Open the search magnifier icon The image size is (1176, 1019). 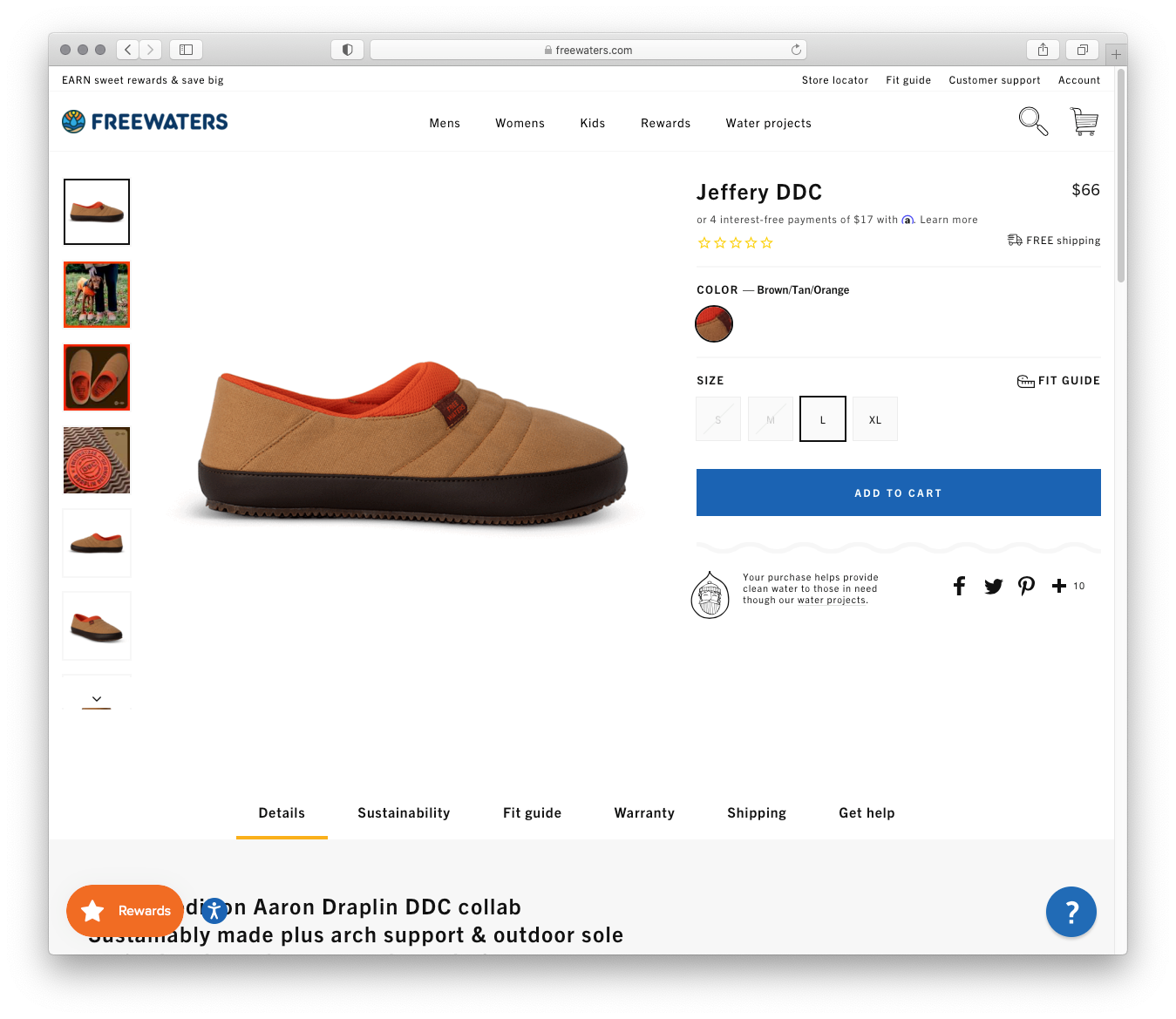point(1033,121)
